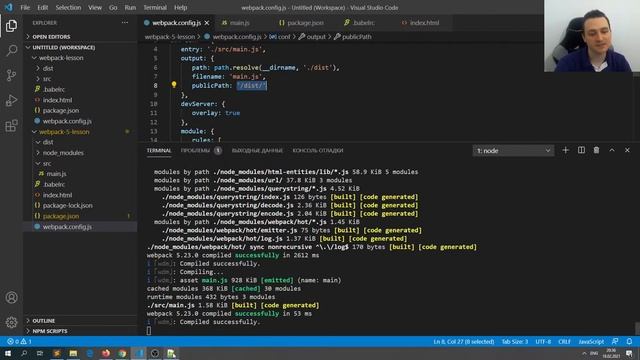640x360 pixels.
Task: Click the selected '/dist/' string in editor
Action: click(251, 85)
